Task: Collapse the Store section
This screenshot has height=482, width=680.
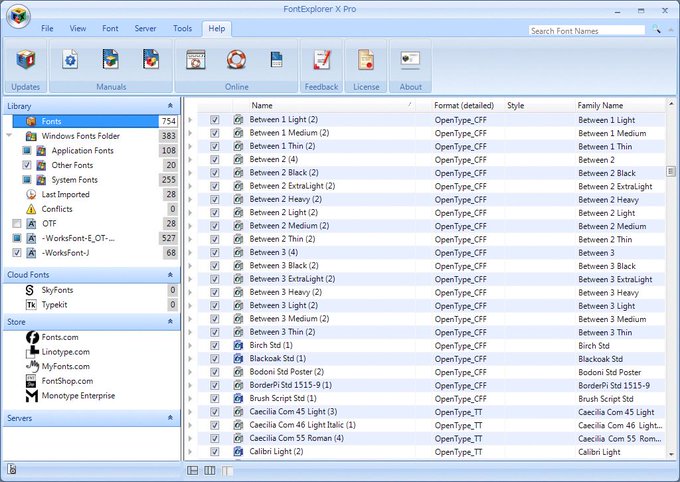Action: click(170, 321)
